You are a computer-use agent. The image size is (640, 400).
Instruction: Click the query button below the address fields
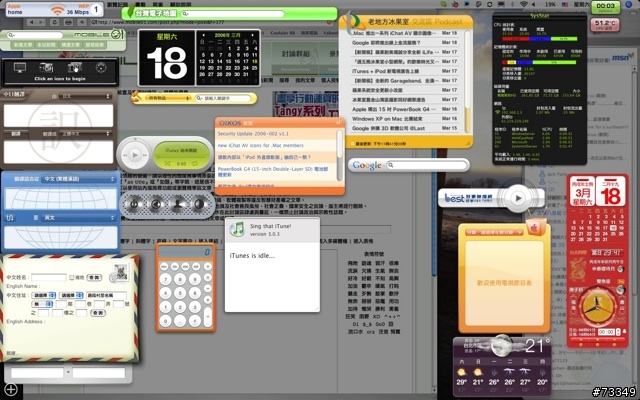98,313
